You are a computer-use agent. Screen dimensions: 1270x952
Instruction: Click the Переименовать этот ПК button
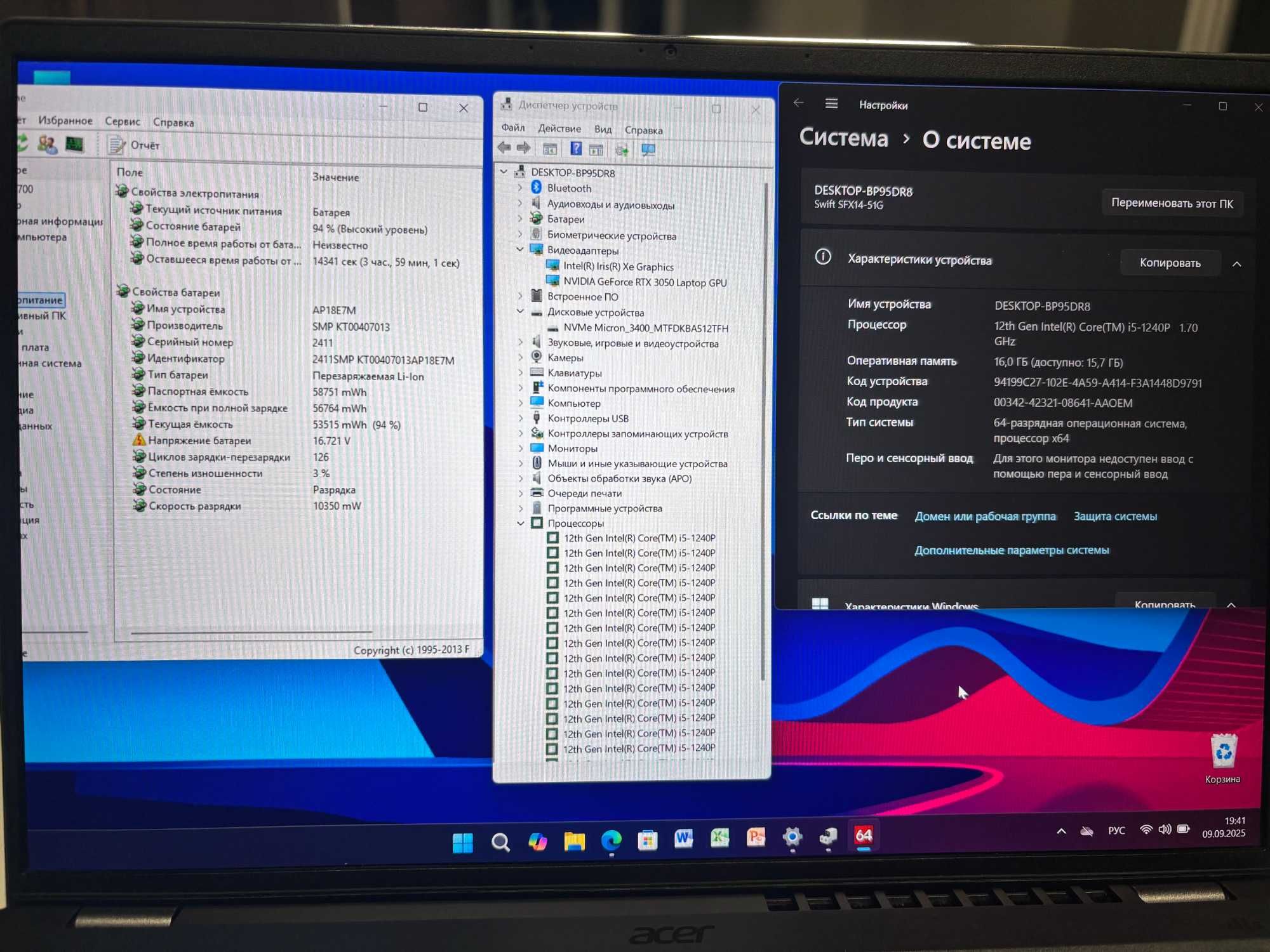[x=1172, y=203]
